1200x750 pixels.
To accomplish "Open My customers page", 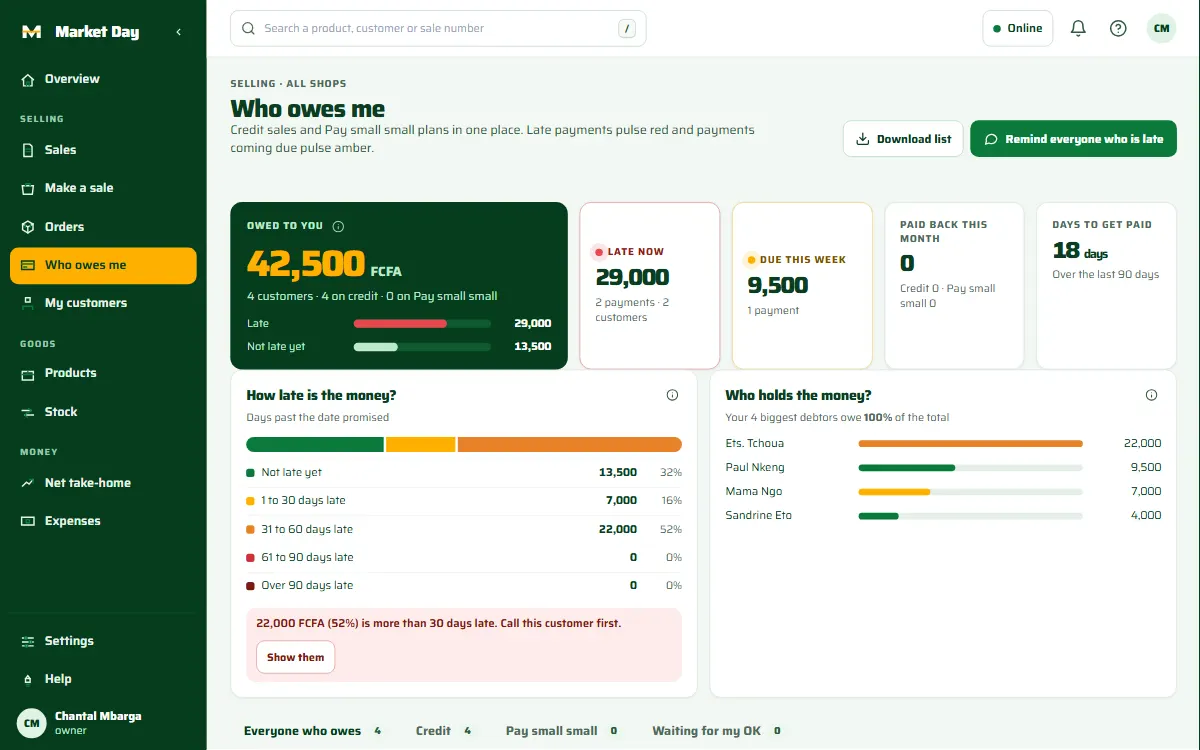I will (x=103, y=303).
